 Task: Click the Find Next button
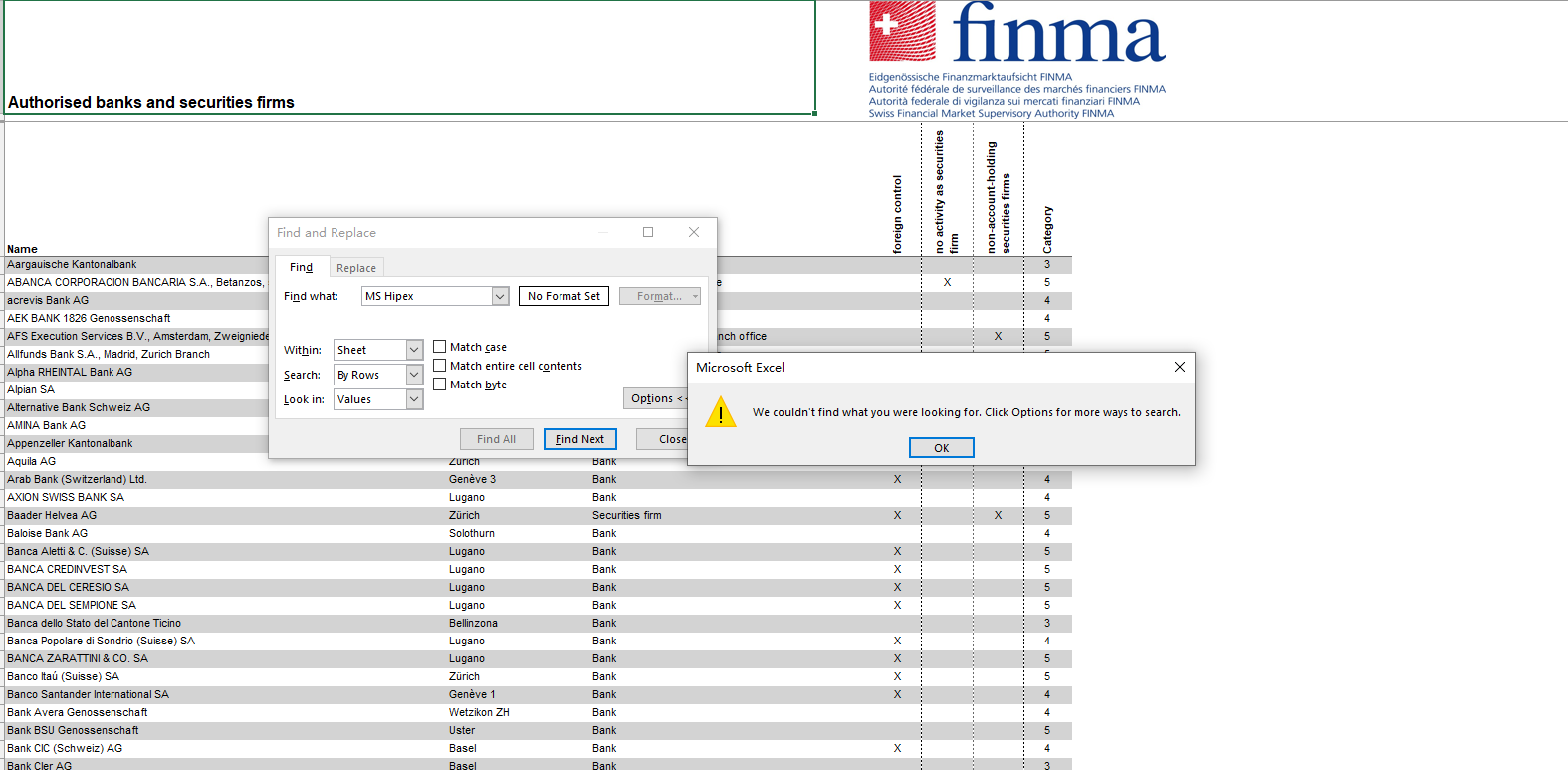(x=579, y=439)
